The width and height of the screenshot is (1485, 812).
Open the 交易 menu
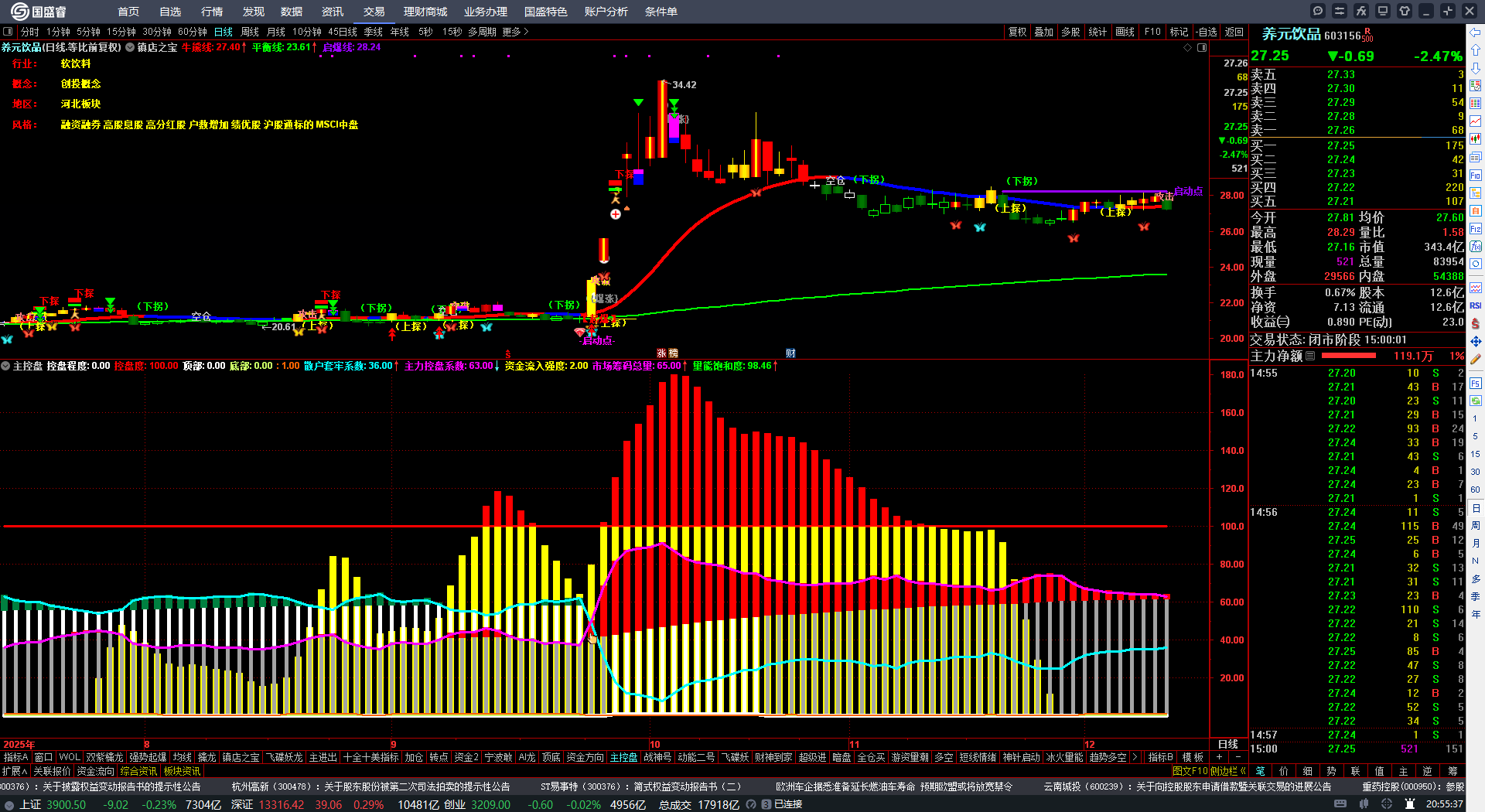click(x=374, y=12)
